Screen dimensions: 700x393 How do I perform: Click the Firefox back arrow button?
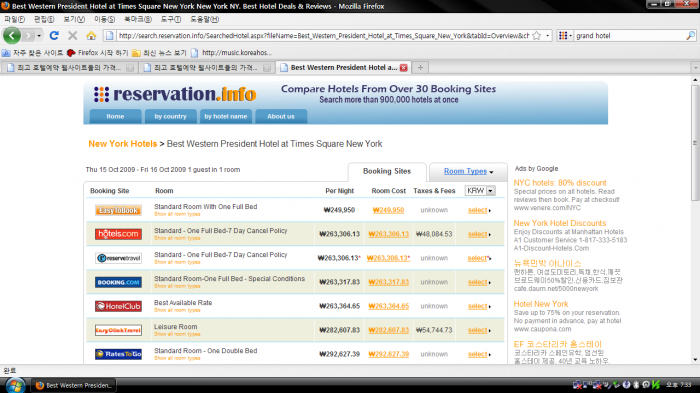click(12, 35)
